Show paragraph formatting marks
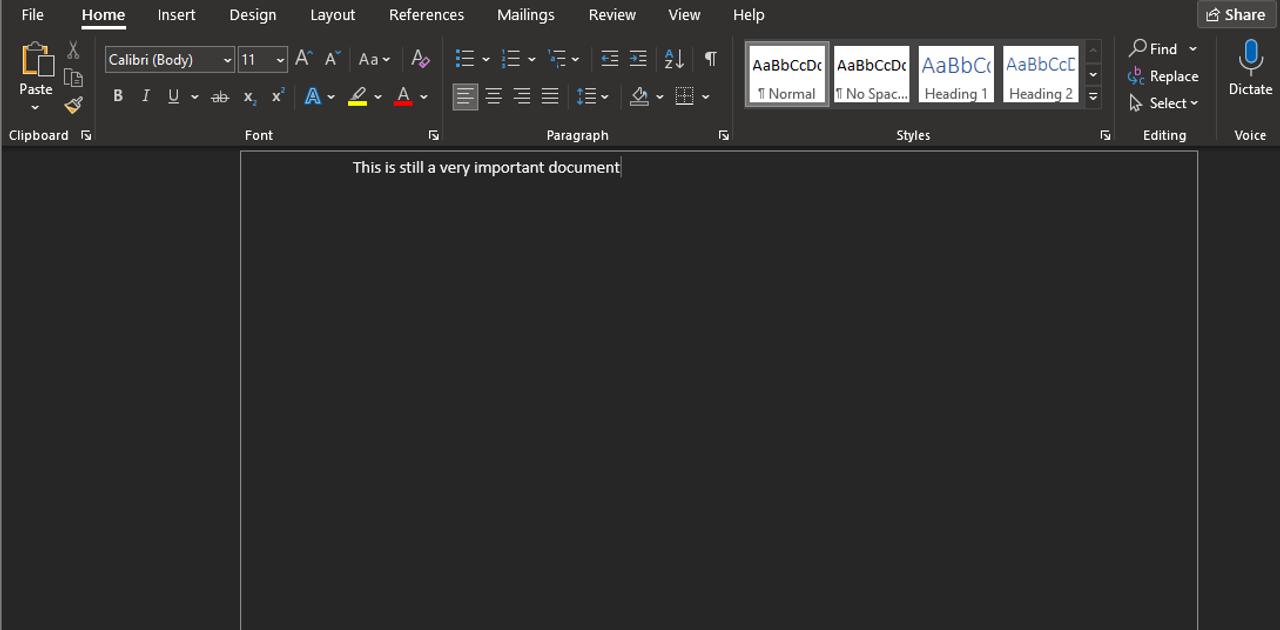This screenshot has width=1280, height=630. pos(710,60)
